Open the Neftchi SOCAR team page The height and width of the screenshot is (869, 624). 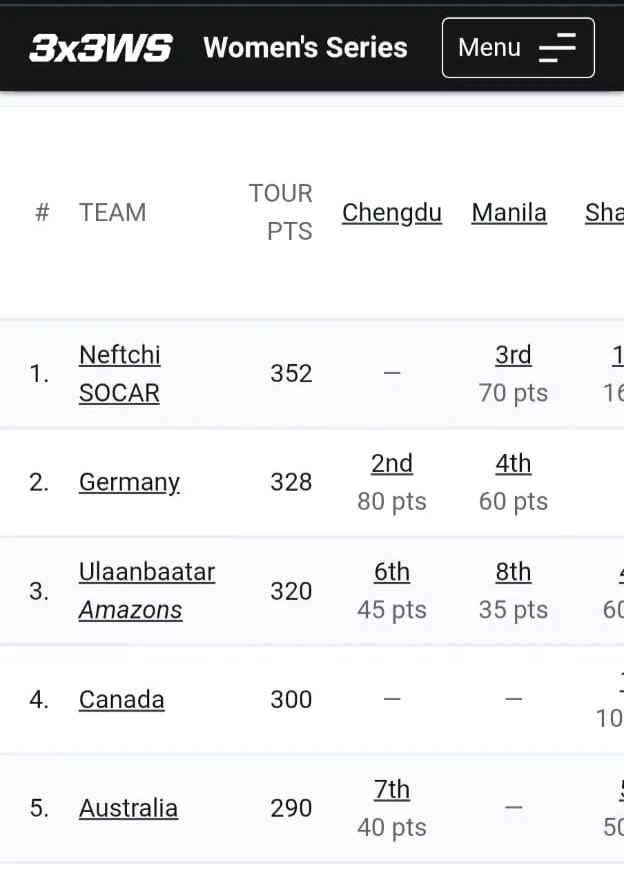coord(120,374)
